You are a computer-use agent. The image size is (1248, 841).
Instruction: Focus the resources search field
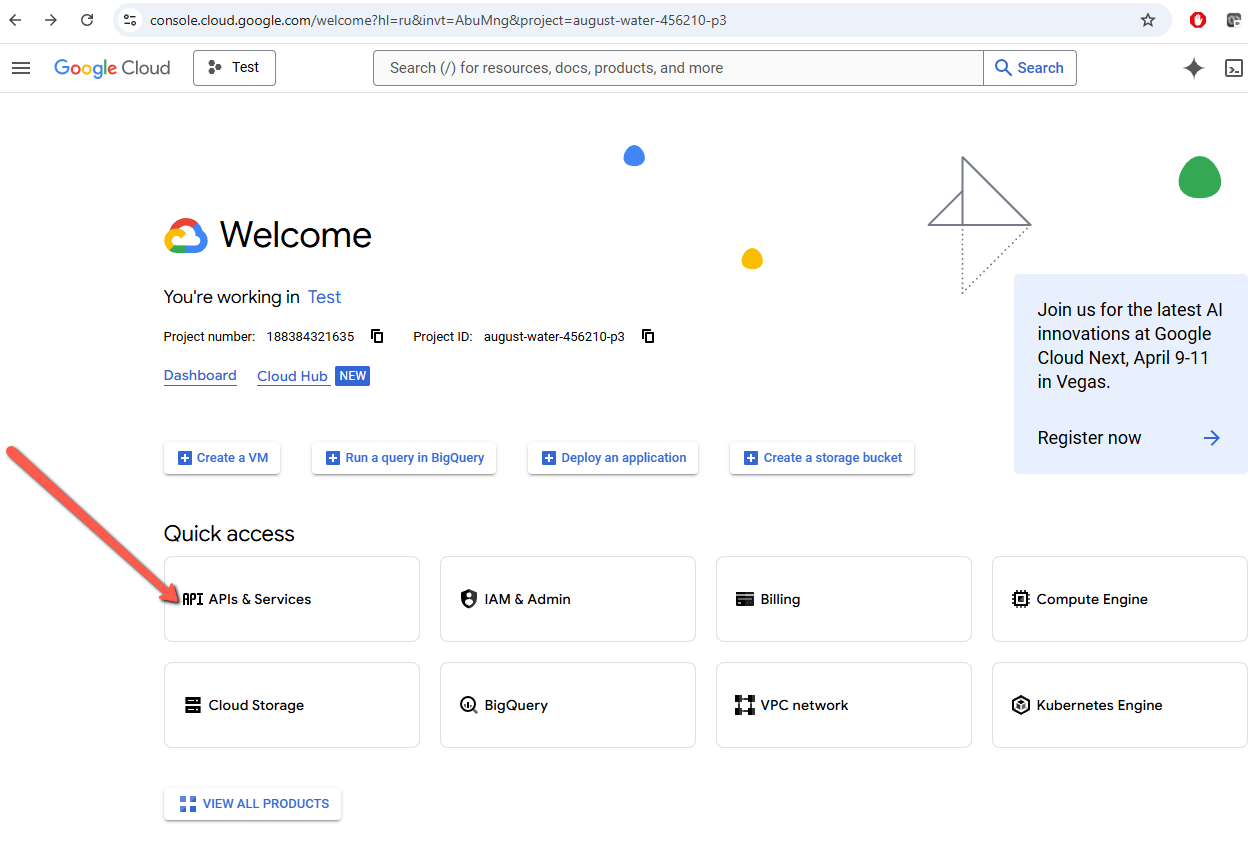click(679, 68)
